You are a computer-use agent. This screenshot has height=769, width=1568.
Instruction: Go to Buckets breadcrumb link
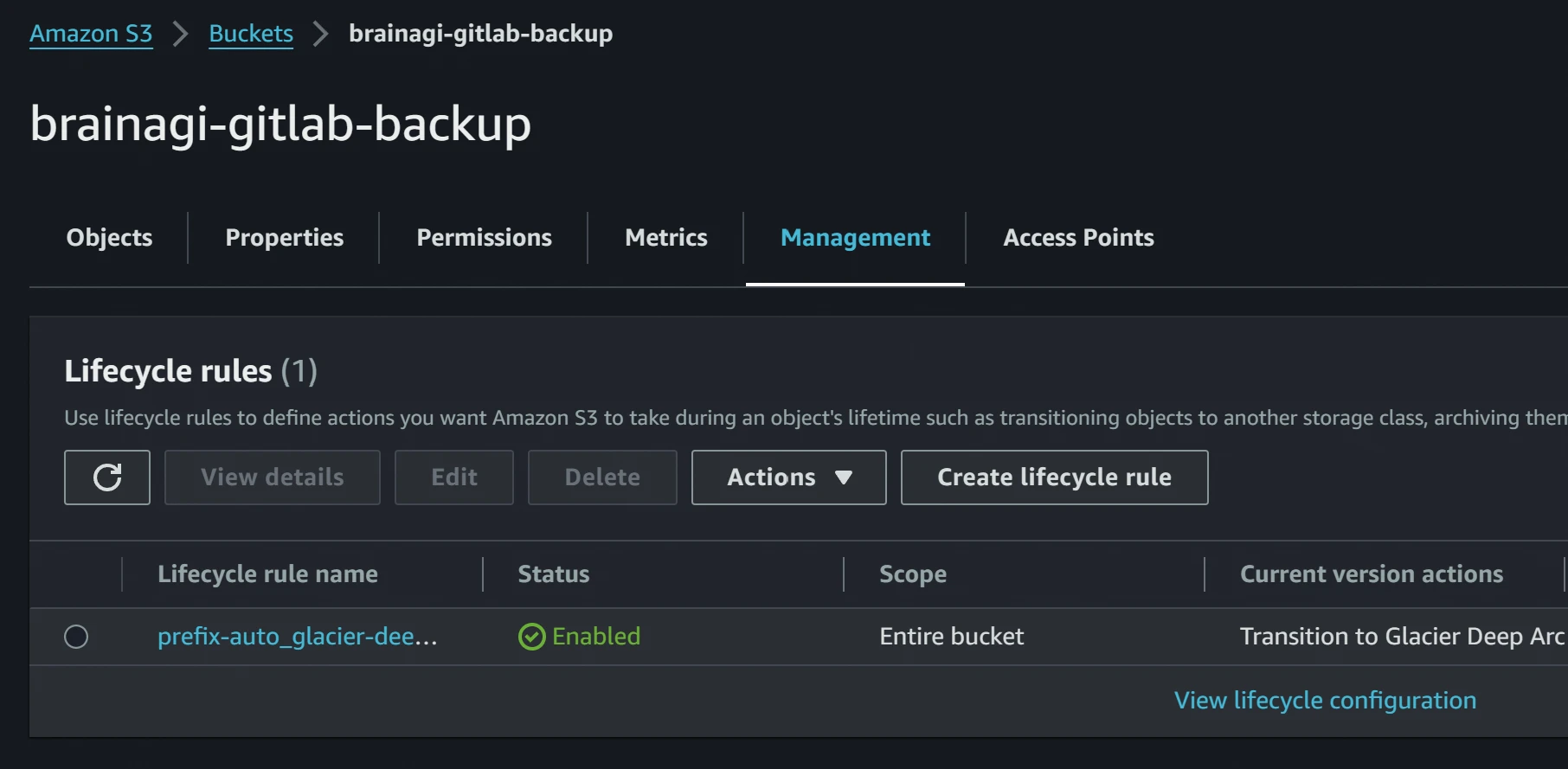point(251,34)
